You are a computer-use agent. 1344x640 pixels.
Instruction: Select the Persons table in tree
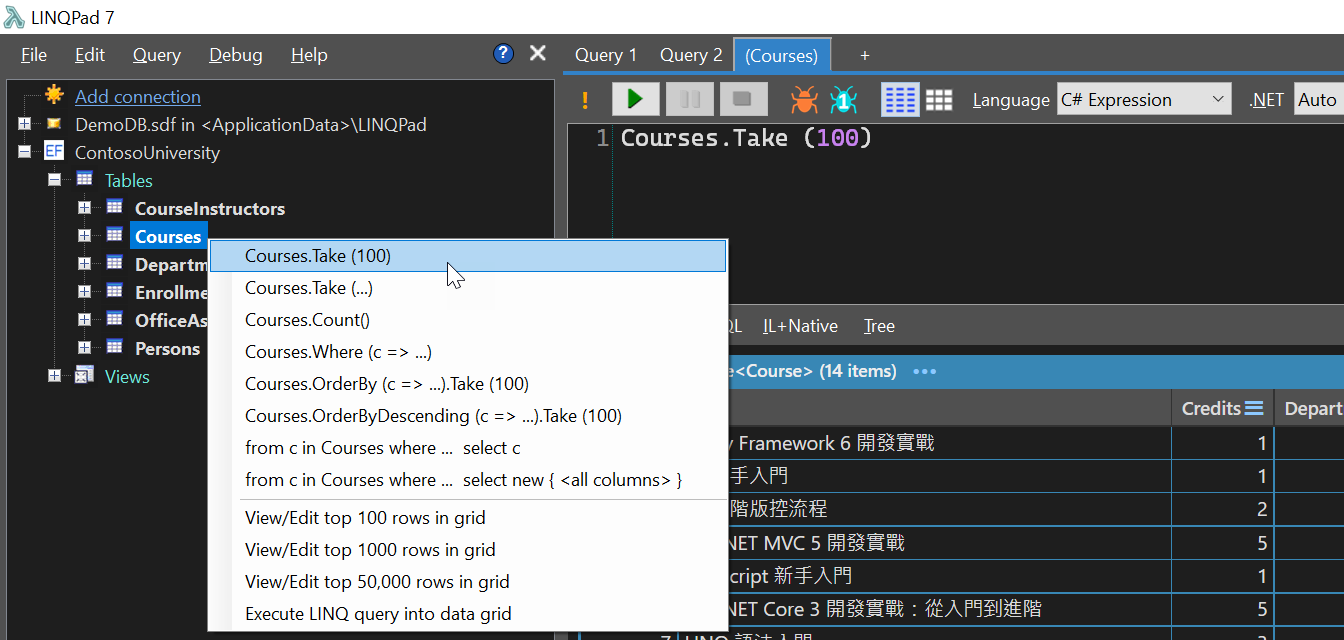168,348
